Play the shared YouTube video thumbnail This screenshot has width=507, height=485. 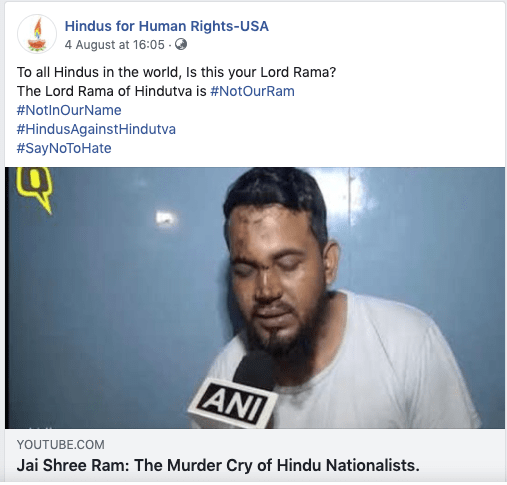point(255,298)
